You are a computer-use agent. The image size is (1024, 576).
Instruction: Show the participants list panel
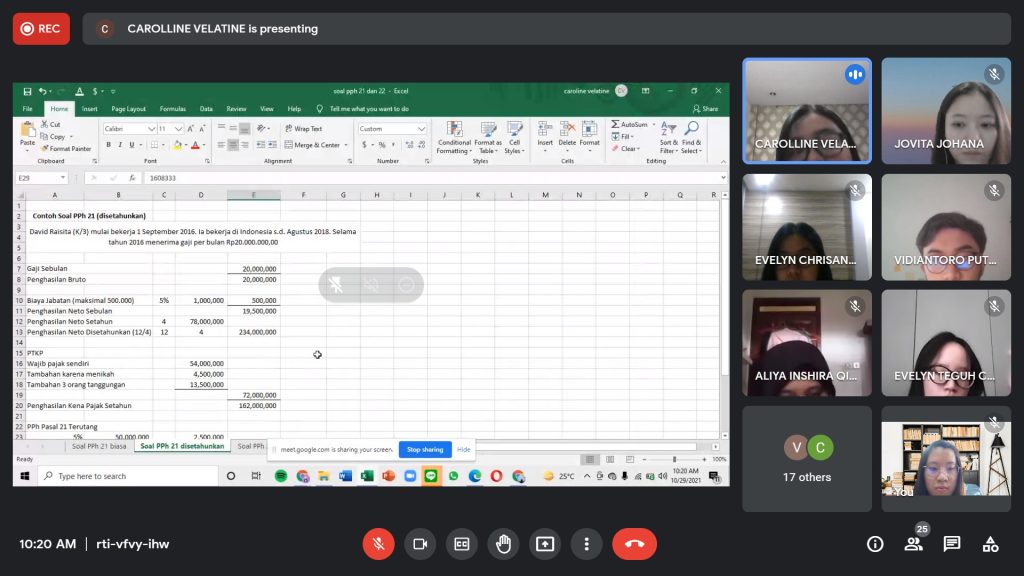913,544
